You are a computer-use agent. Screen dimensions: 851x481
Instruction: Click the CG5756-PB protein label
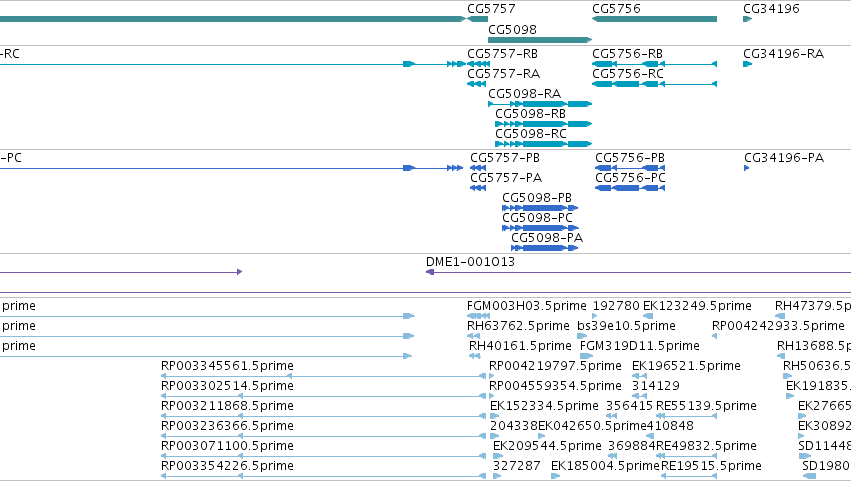(630, 158)
